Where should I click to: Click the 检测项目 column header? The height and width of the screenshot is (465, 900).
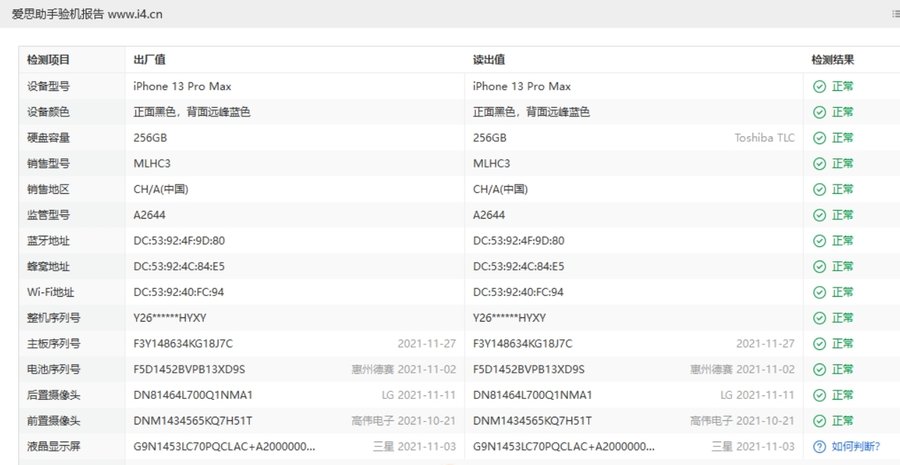pyautogui.click(x=48, y=60)
